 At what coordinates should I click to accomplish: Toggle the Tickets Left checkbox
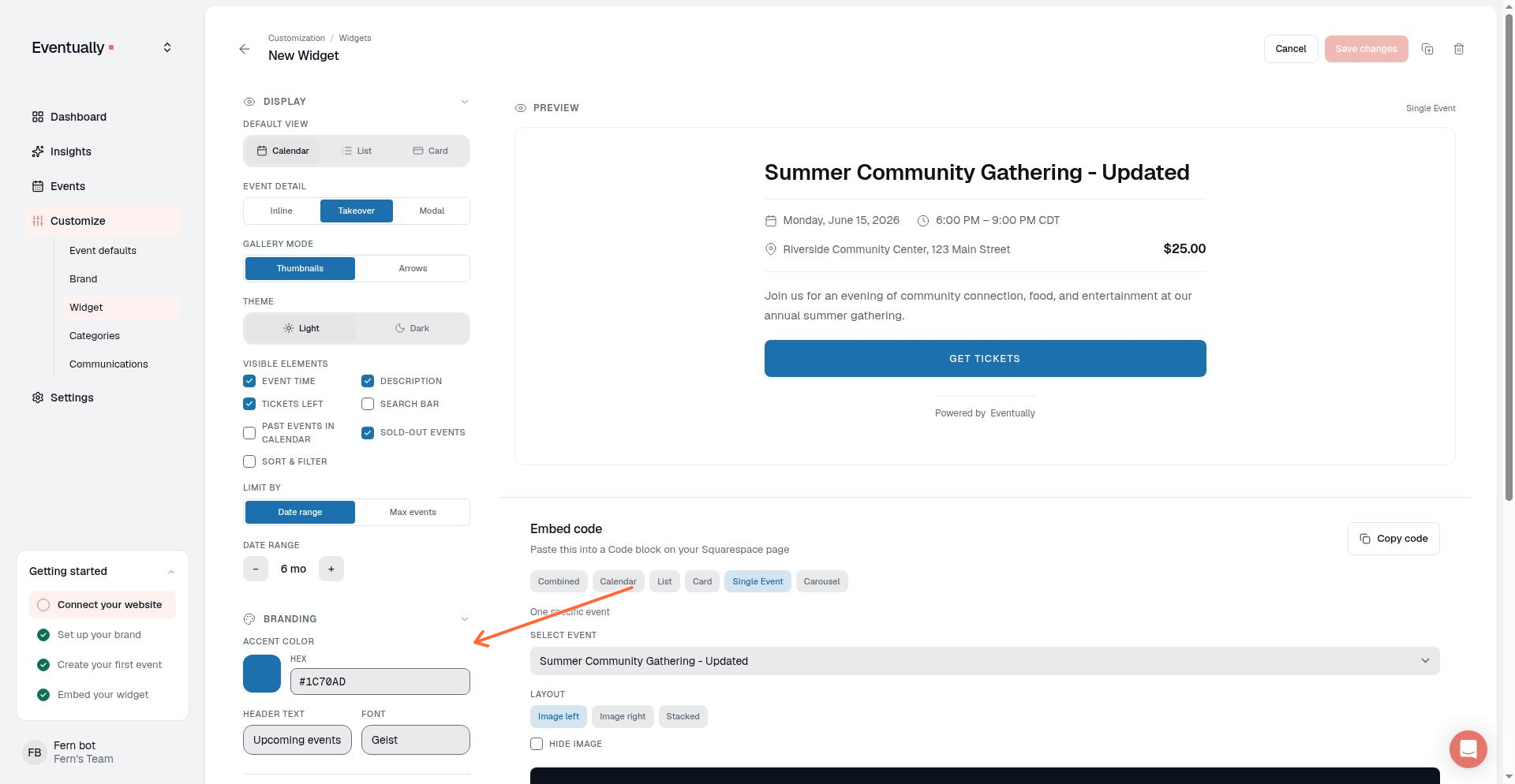pyautogui.click(x=249, y=404)
